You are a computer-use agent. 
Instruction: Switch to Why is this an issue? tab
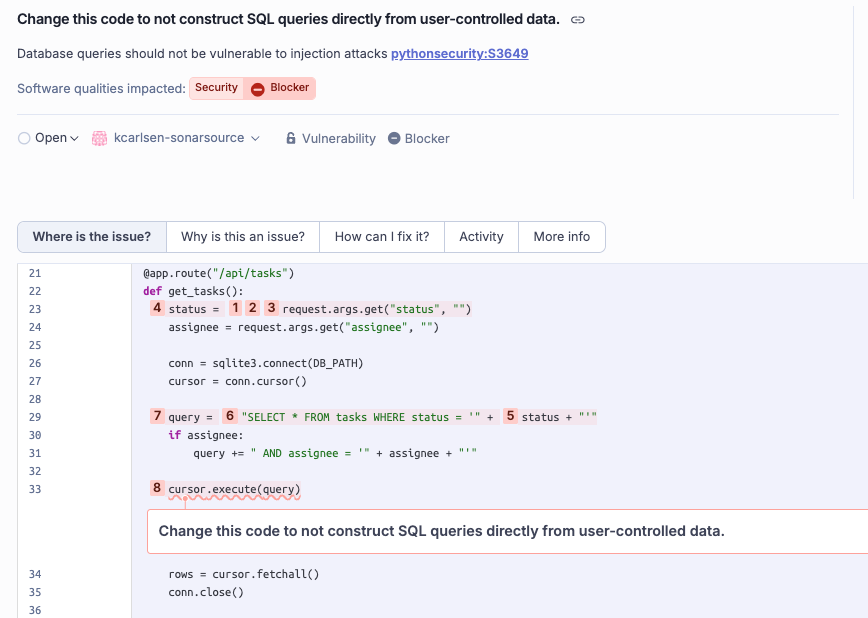click(243, 237)
